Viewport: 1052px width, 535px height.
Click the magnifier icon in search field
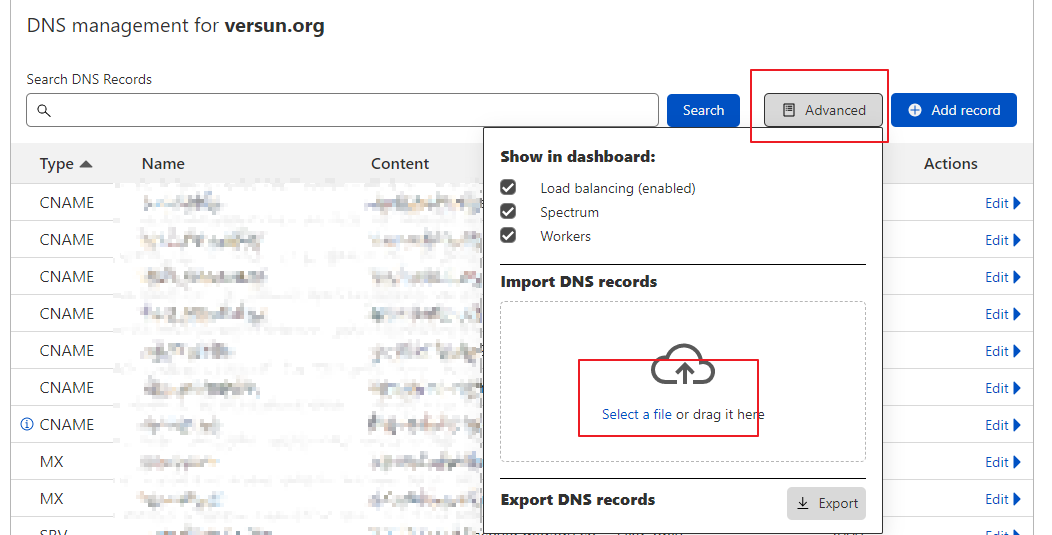pyautogui.click(x=43, y=111)
